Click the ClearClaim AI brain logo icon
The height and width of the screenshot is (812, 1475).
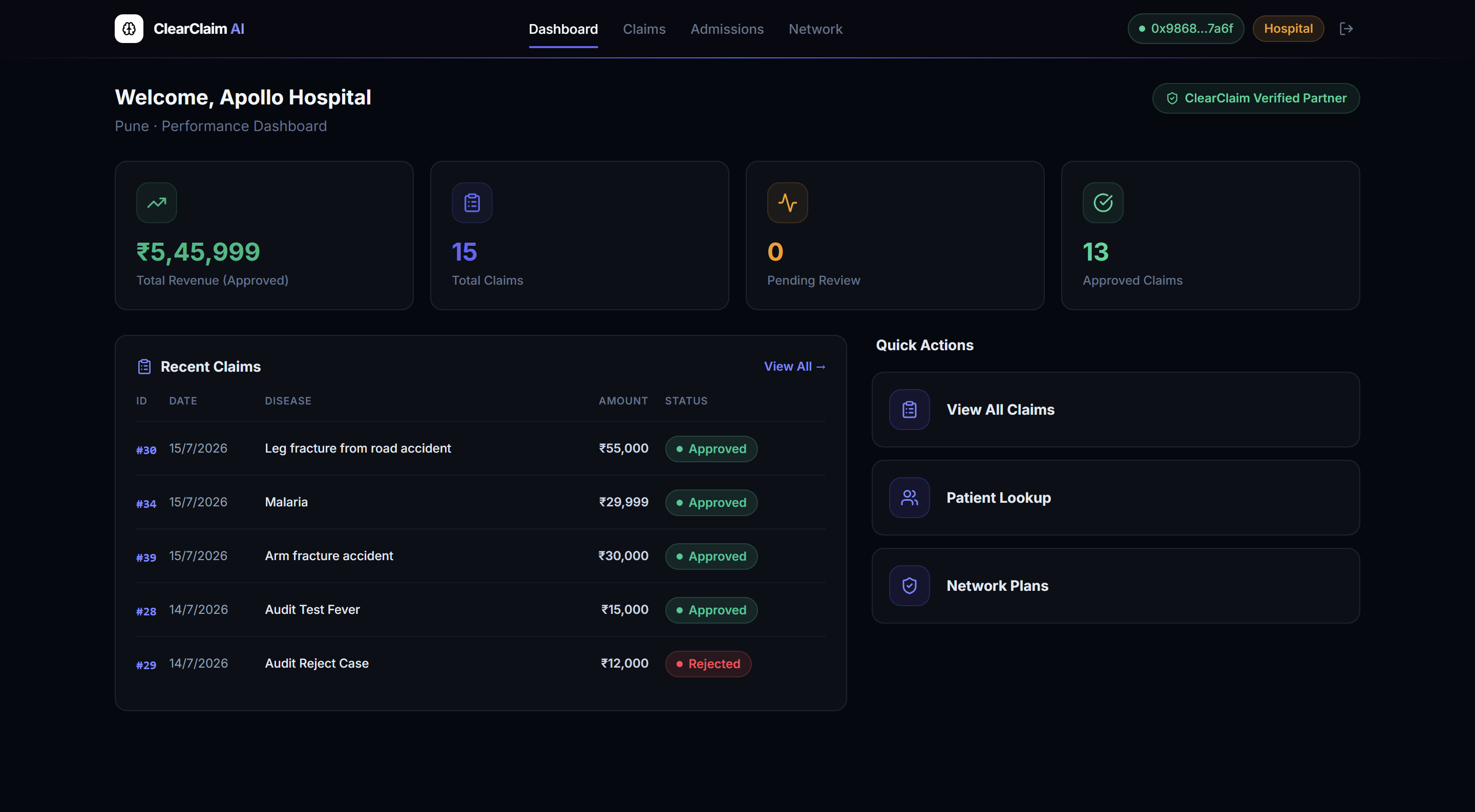[129, 29]
